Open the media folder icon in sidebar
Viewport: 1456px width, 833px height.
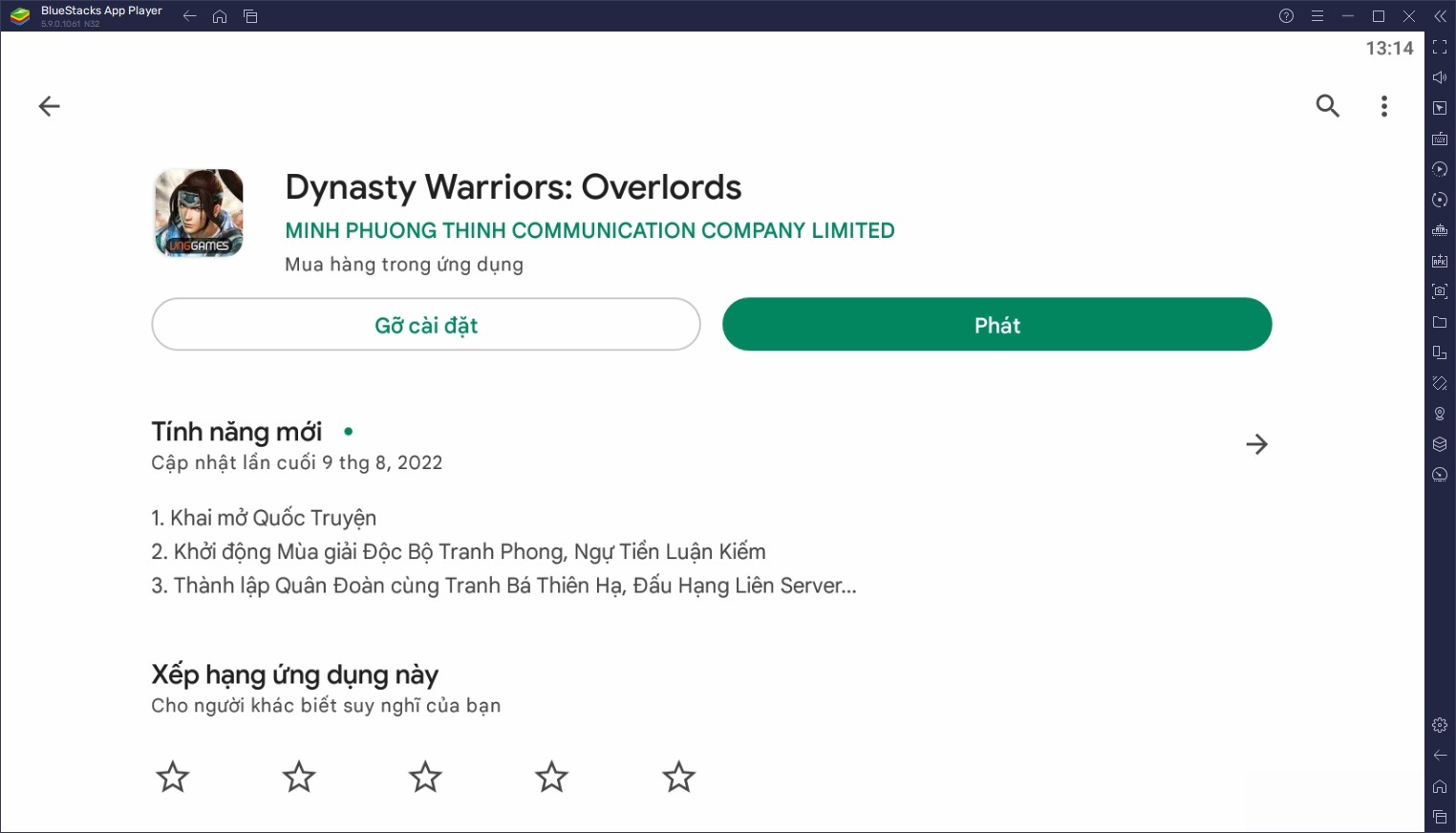(1440, 322)
